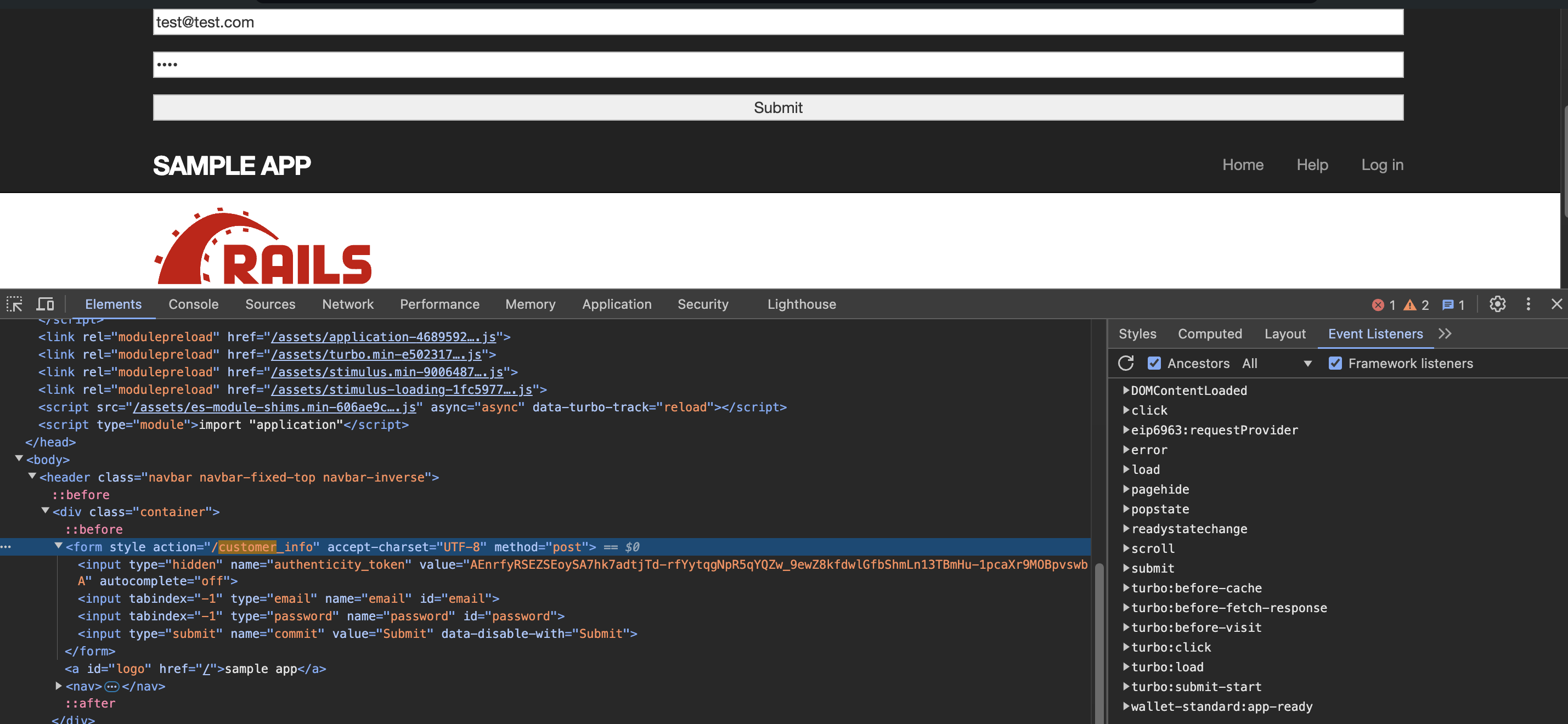Switch to the Sources tab

(x=270, y=304)
